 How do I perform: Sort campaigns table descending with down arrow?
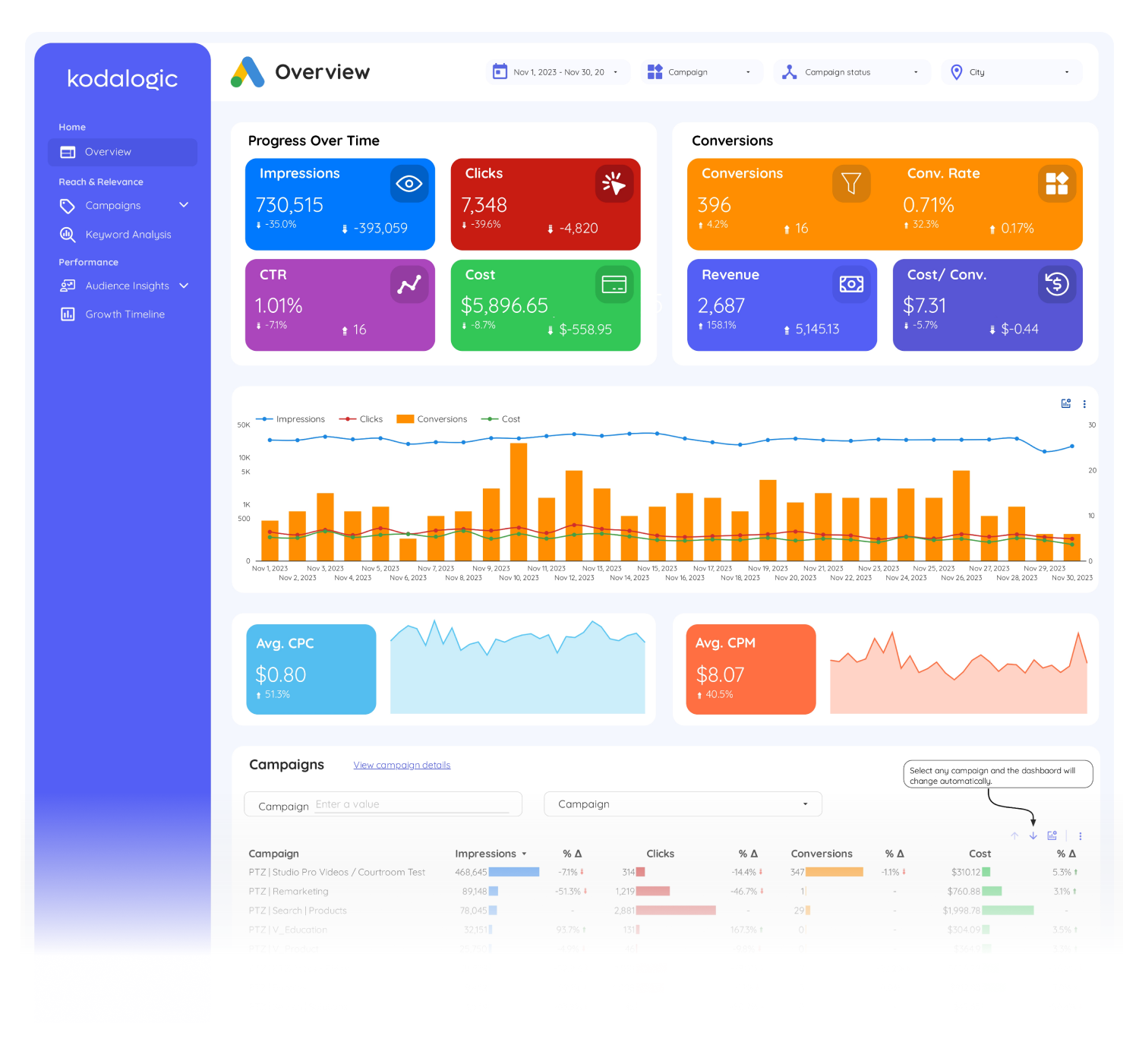[x=1033, y=835]
